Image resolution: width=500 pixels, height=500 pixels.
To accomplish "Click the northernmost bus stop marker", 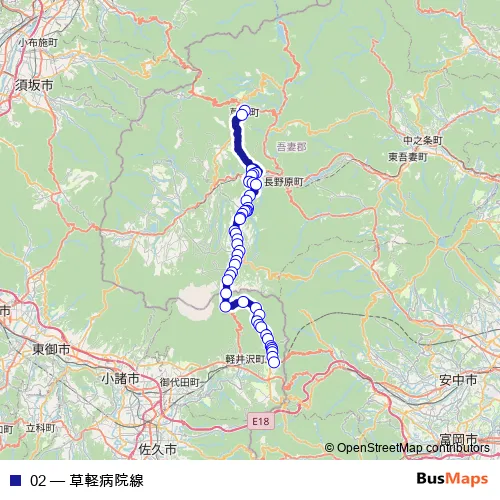I will tap(245, 110).
